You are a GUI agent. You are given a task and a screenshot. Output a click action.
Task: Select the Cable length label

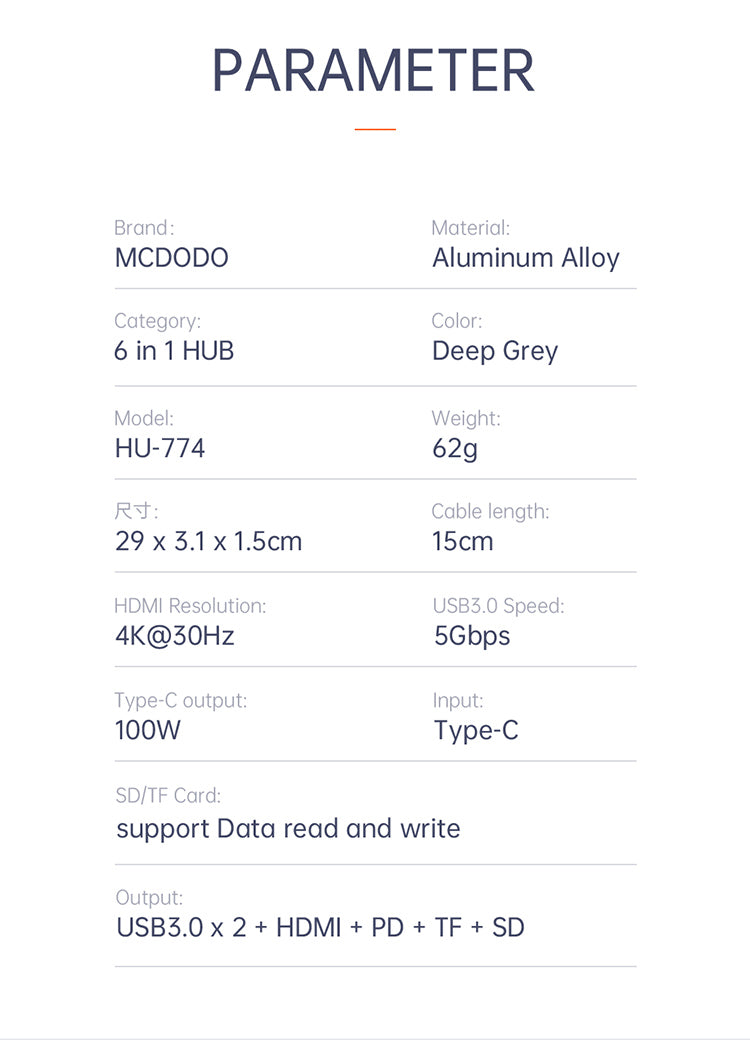pyautogui.click(x=490, y=512)
